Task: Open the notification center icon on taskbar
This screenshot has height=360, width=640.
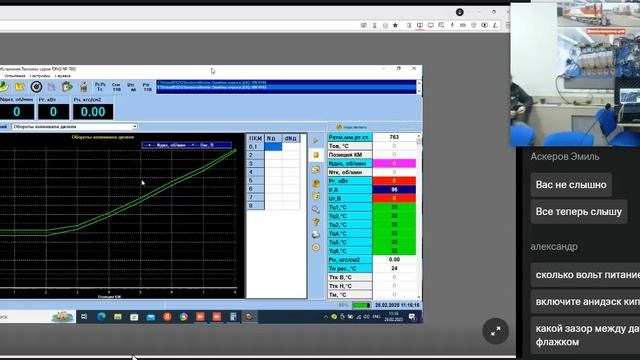Action: point(412,317)
